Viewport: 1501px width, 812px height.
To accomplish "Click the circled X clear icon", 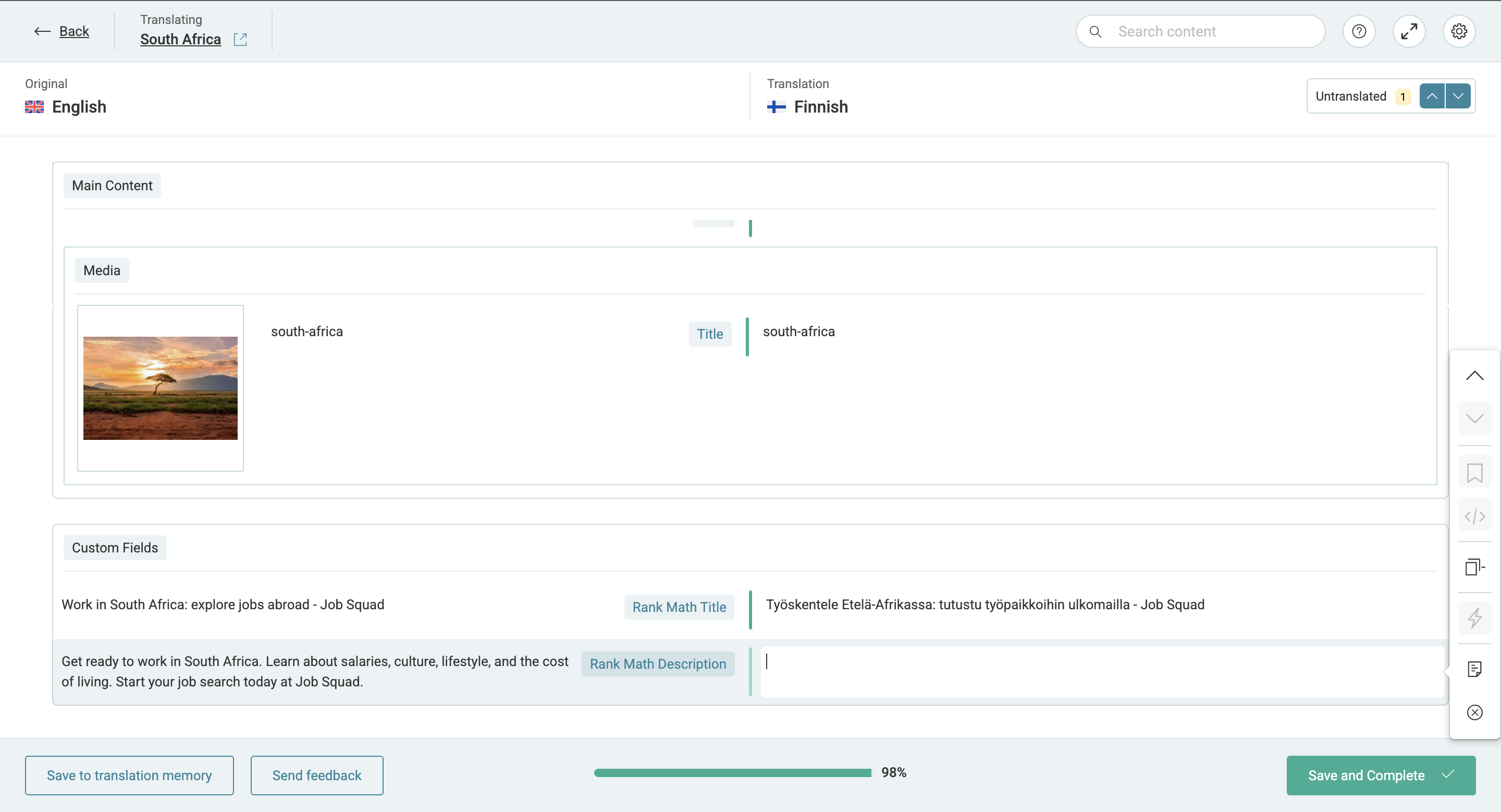I will pyautogui.click(x=1474, y=712).
